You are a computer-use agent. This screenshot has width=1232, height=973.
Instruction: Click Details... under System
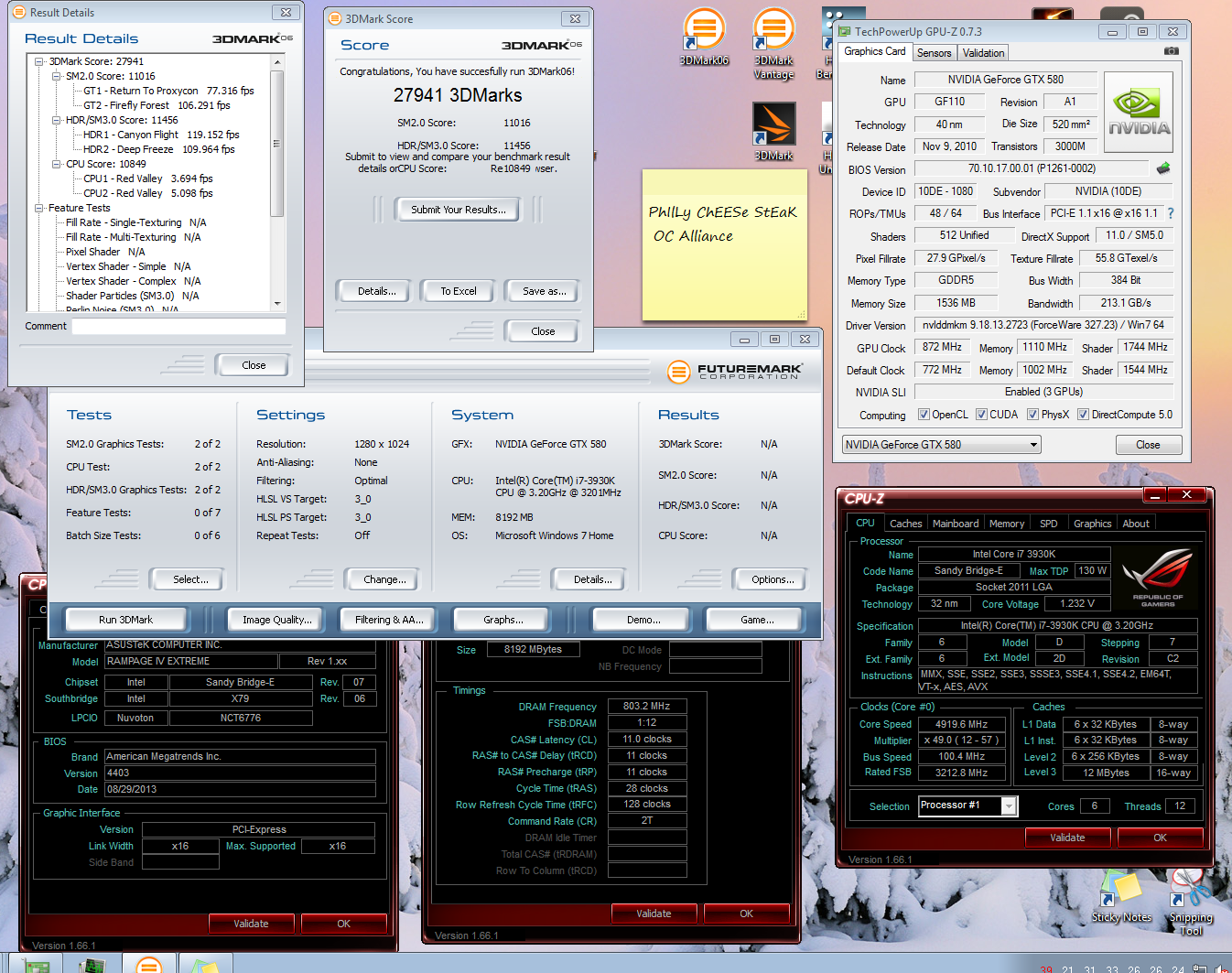pos(592,579)
